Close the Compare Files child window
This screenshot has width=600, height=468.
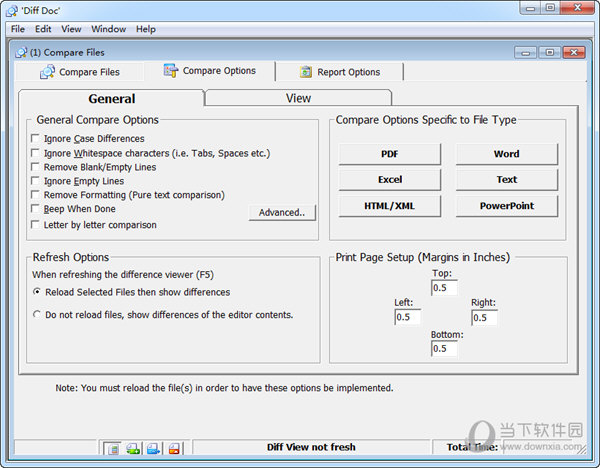pos(574,52)
